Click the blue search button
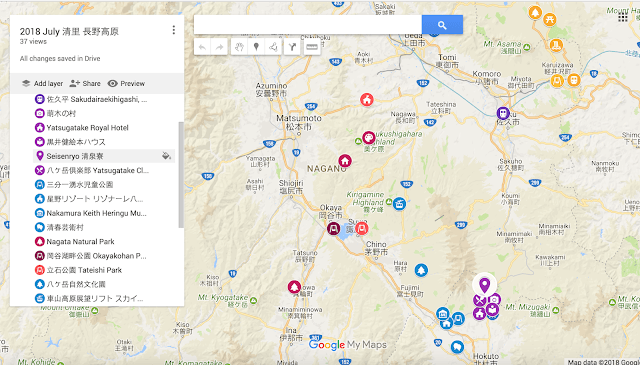The width and height of the screenshot is (640, 365). (442, 25)
